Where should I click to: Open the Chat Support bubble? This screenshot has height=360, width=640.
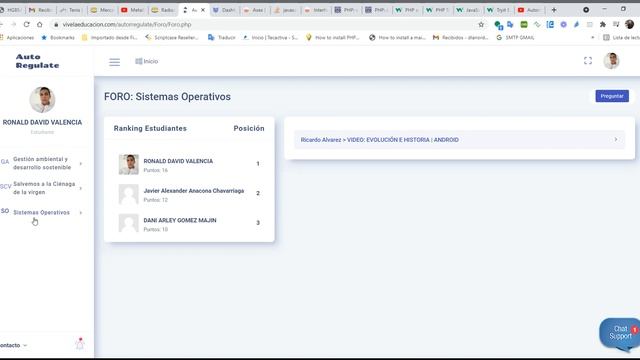[620, 333]
